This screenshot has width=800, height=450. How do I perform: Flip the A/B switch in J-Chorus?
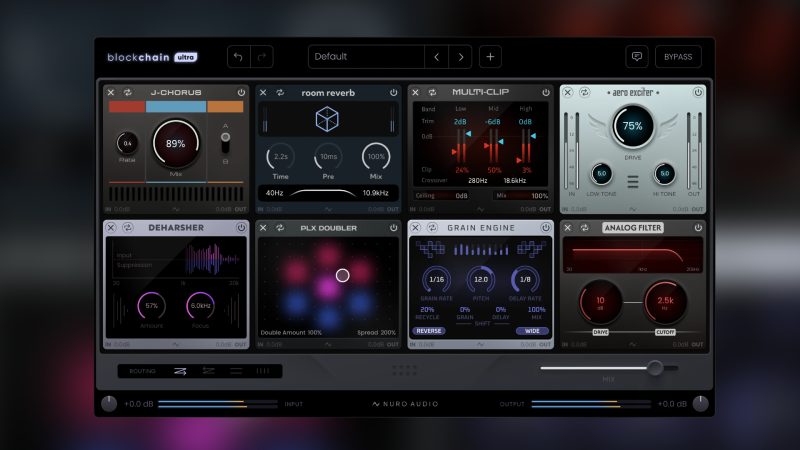225,143
